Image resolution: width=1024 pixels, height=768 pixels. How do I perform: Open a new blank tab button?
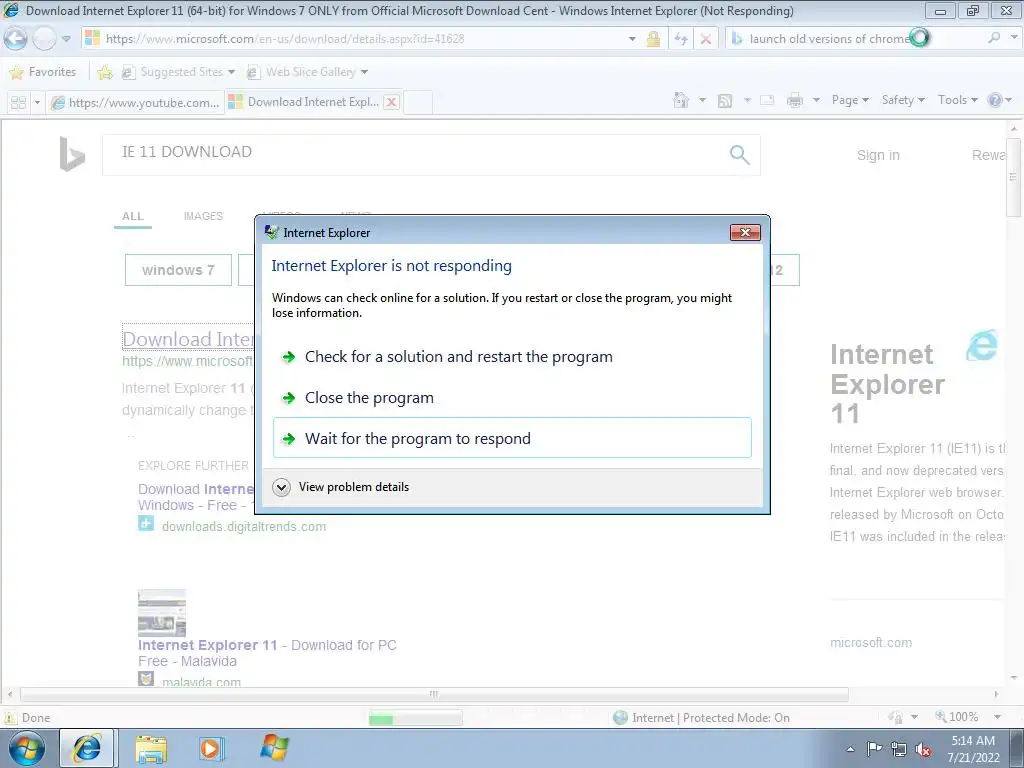coord(418,103)
